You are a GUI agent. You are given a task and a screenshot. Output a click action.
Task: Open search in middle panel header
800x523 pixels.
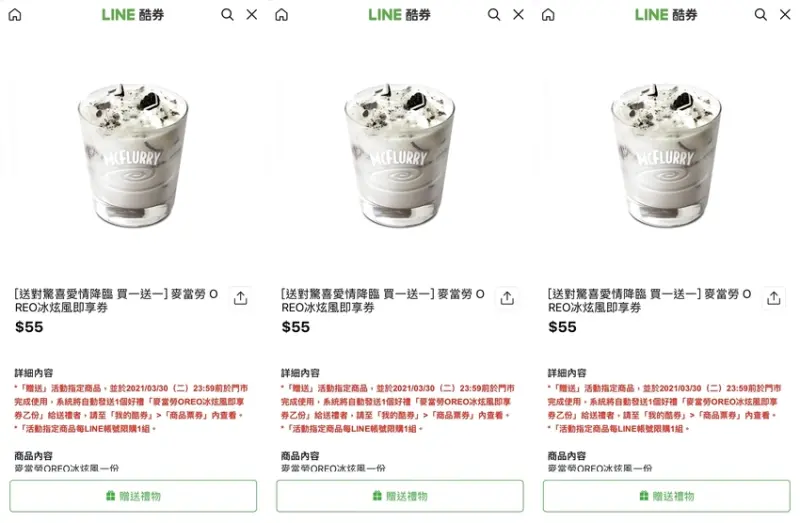click(x=494, y=15)
